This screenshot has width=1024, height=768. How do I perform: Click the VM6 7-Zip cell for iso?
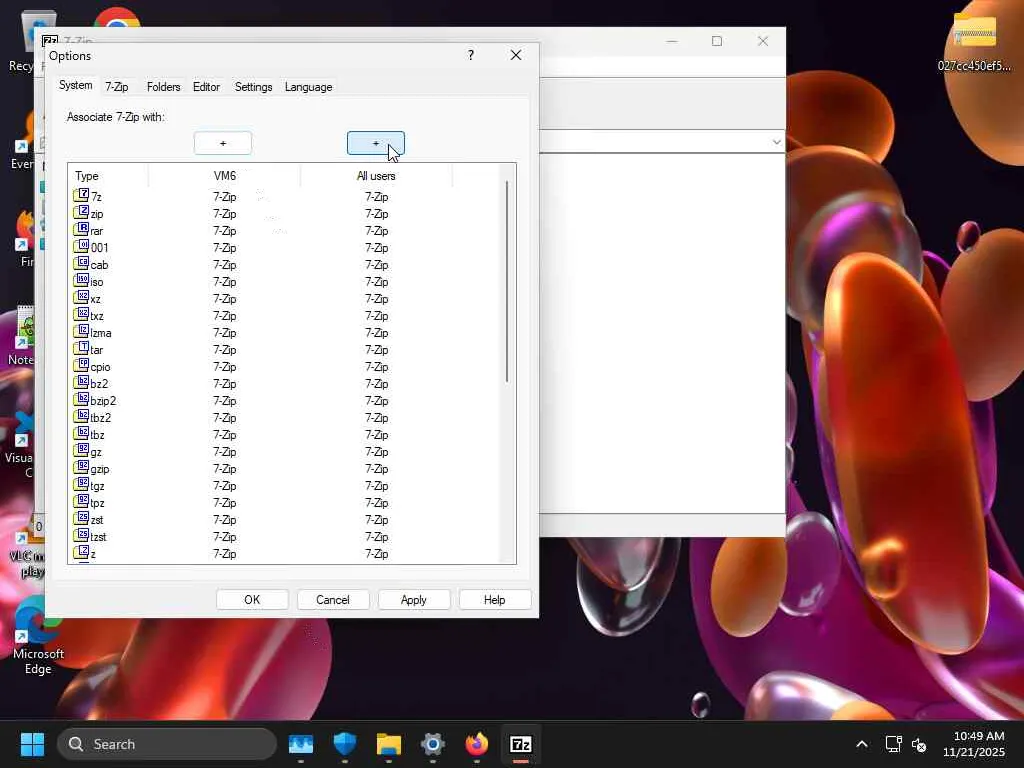pos(225,281)
